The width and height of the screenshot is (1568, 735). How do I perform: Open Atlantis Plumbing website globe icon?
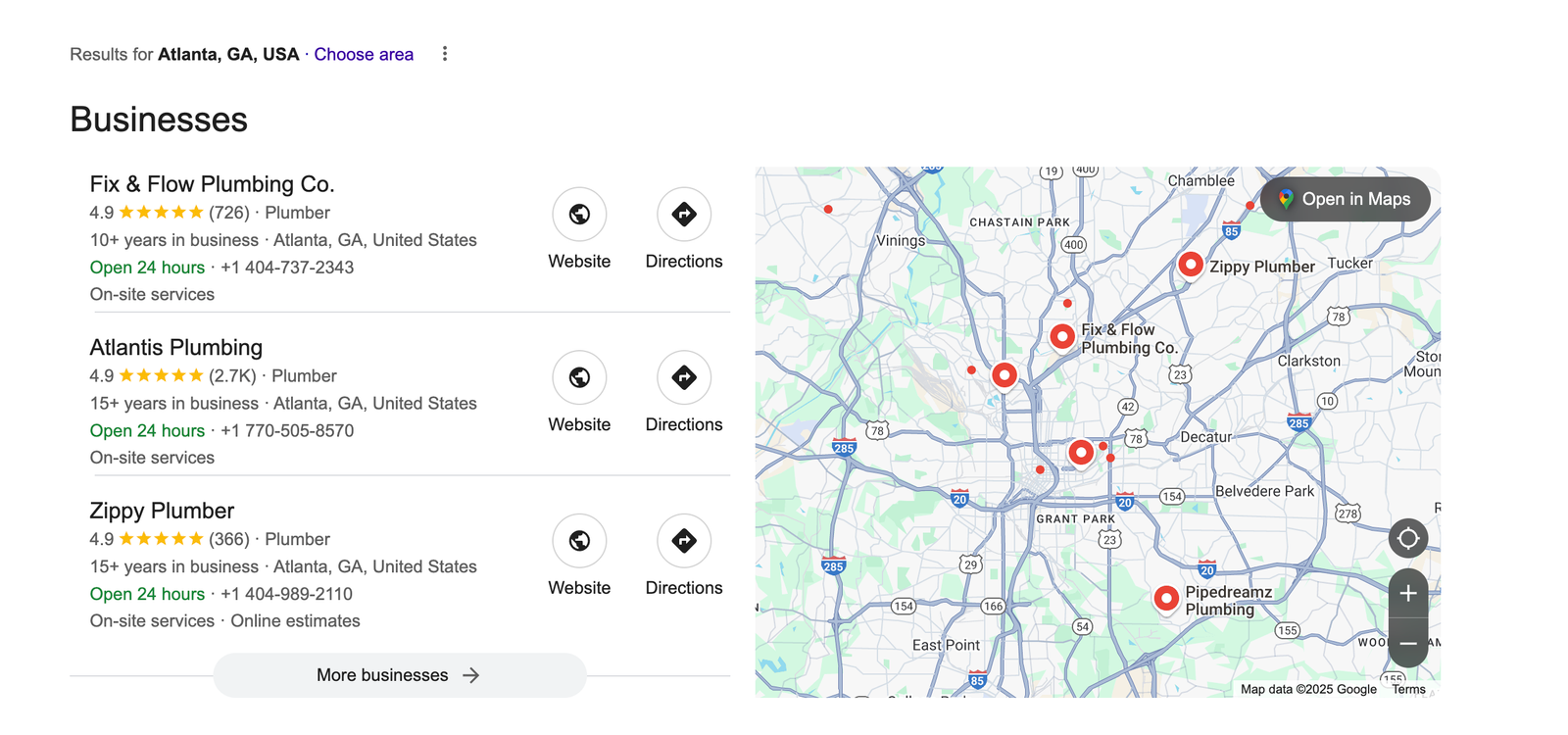(x=579, y=377)
